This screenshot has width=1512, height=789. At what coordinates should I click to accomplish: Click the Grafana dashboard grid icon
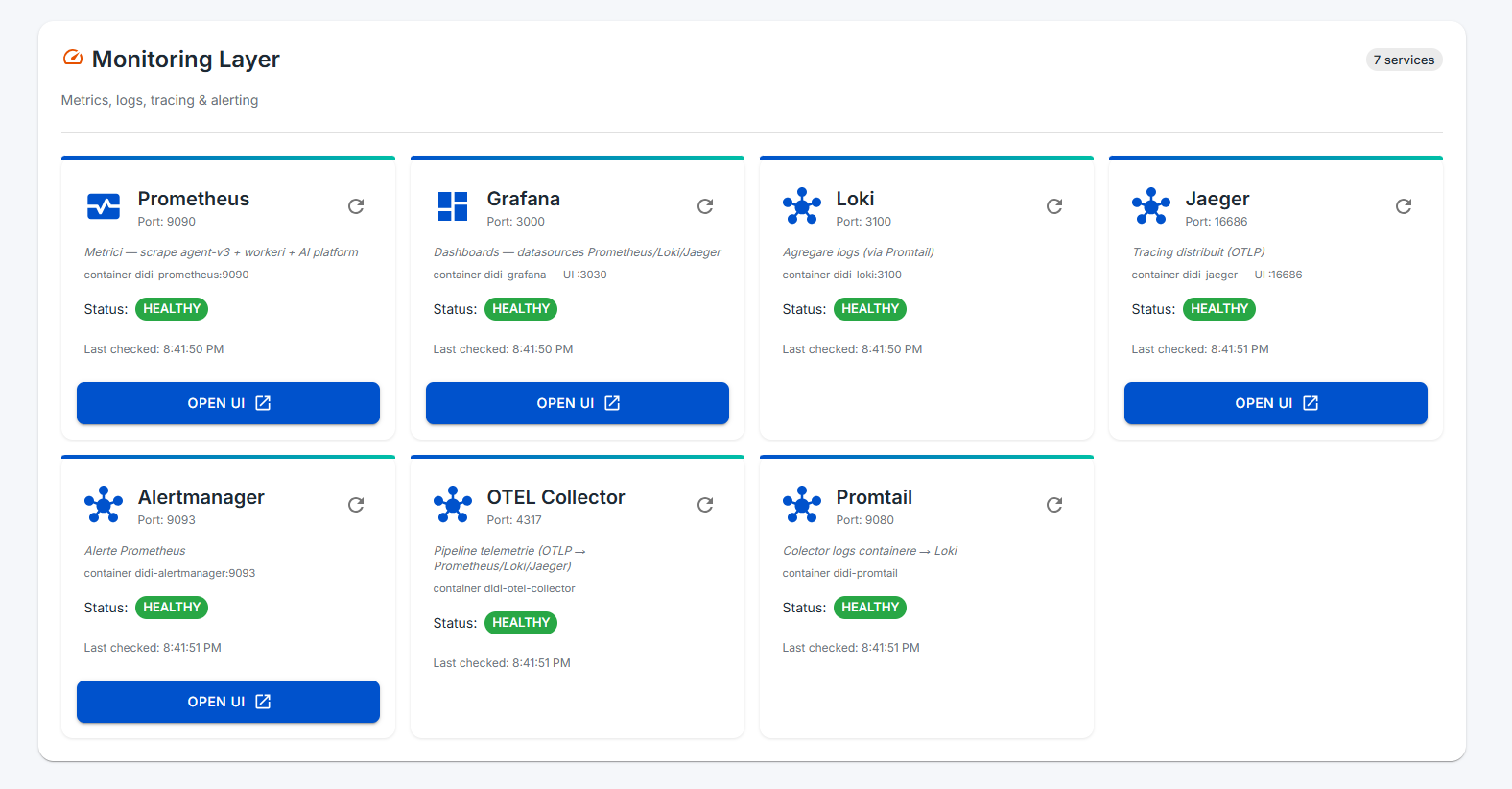click(x=453, y=206)
